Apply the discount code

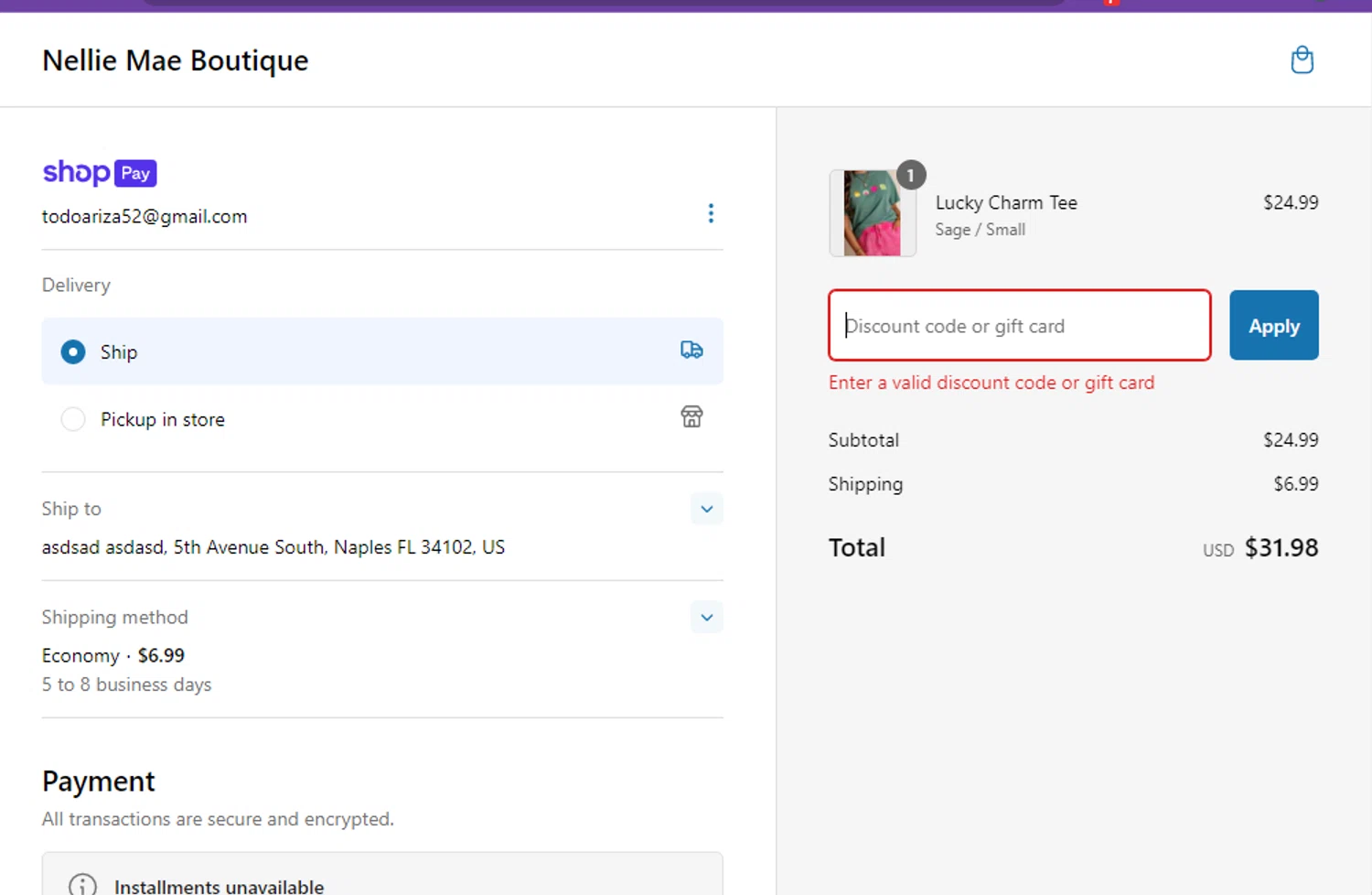coord(1273,326)
